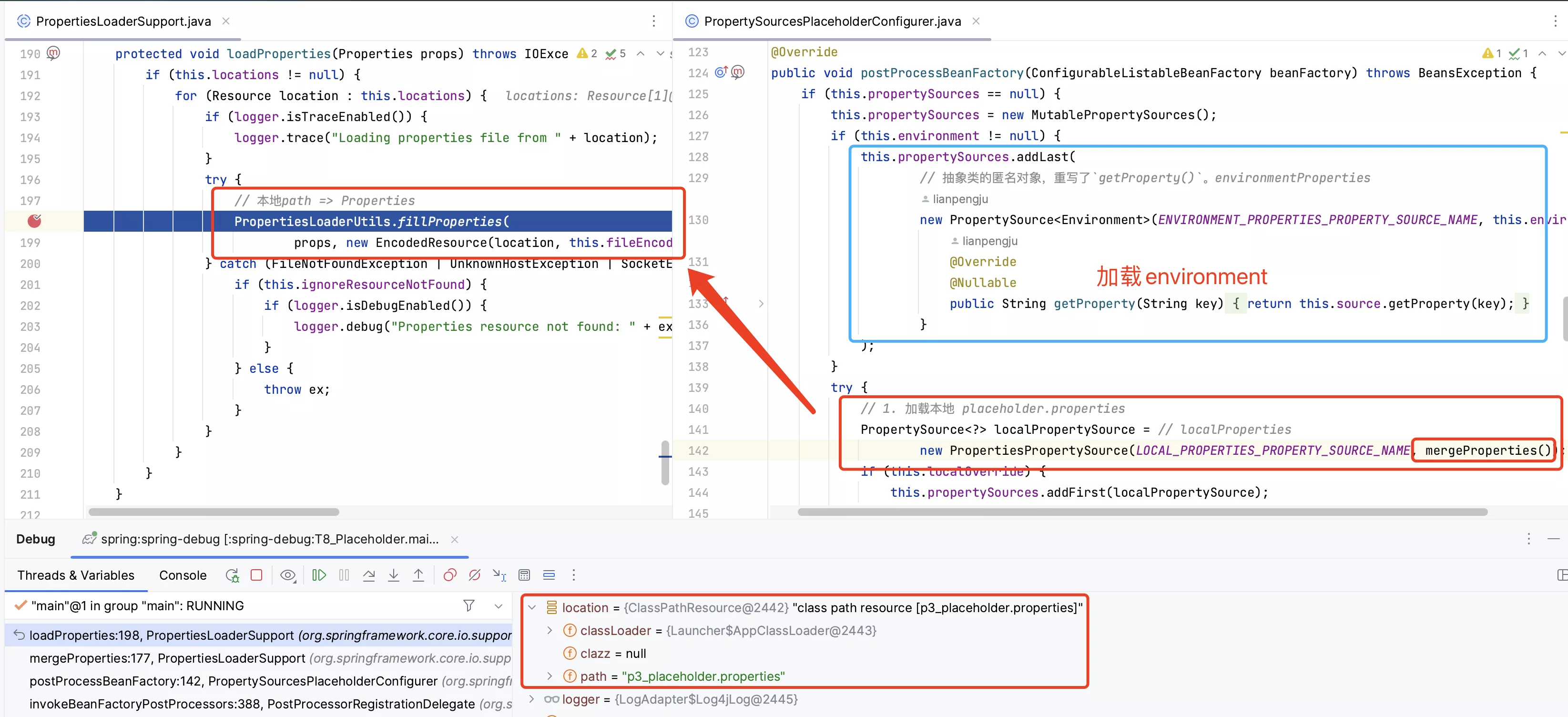Close the spring-debug debug session tab
The width and height of the screenshot is (1568, 717).
(x=455, y=539)
